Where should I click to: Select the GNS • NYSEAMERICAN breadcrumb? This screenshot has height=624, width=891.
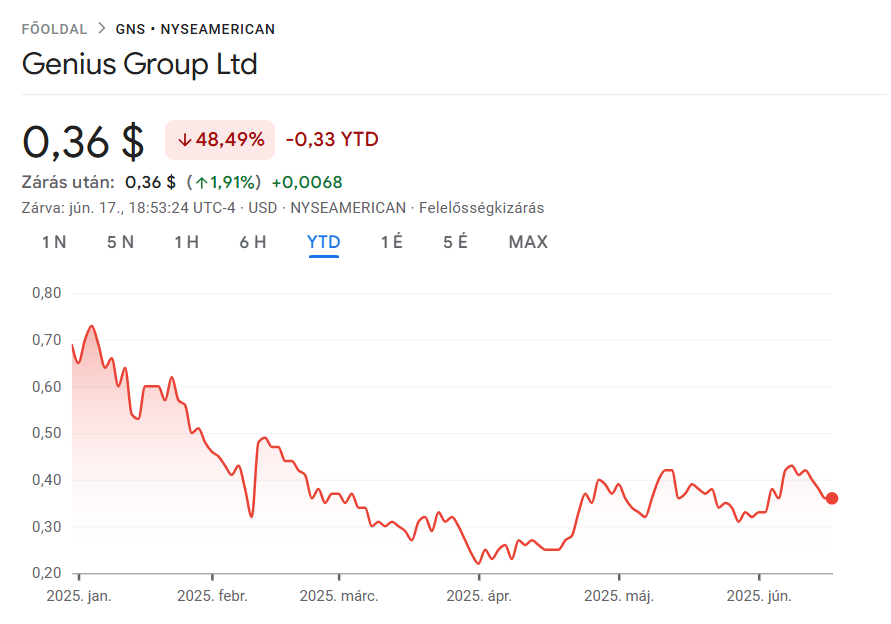click(x=195, y=29)
